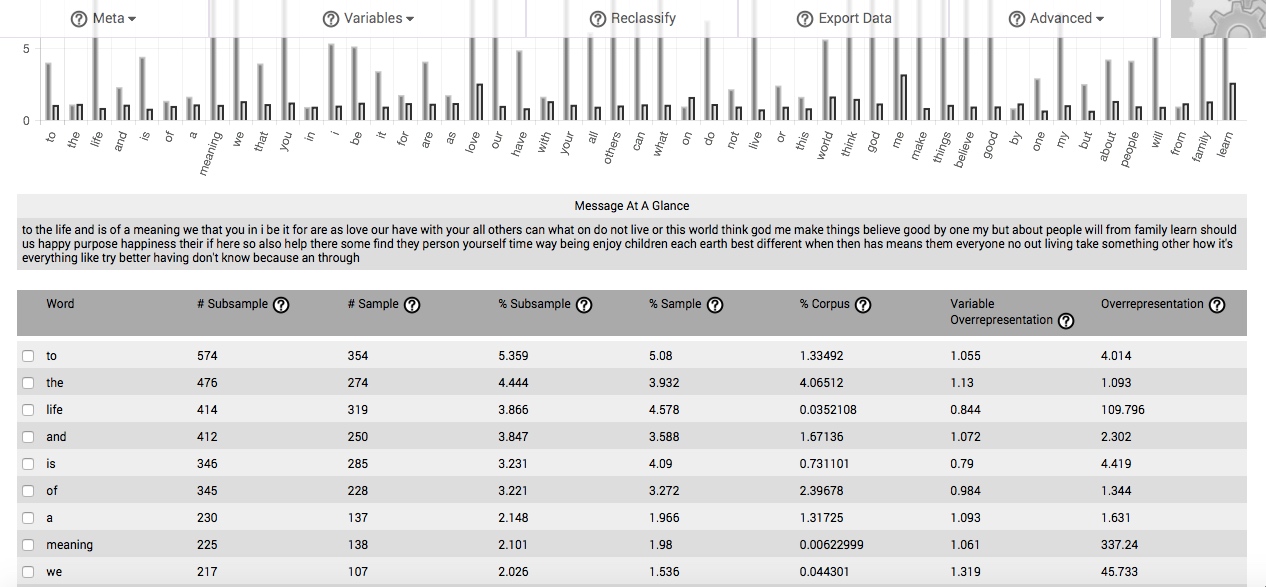This screenshot has width=1266, height=587.
Task: Tick the checkbox for word 'meaning'
Action: pos(28,545)
